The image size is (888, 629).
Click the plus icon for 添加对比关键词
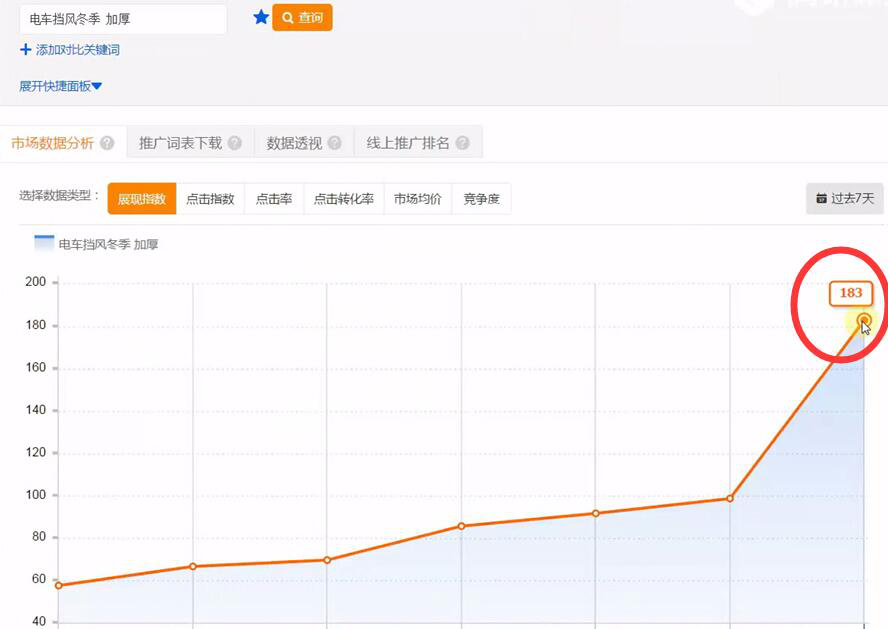25,50
